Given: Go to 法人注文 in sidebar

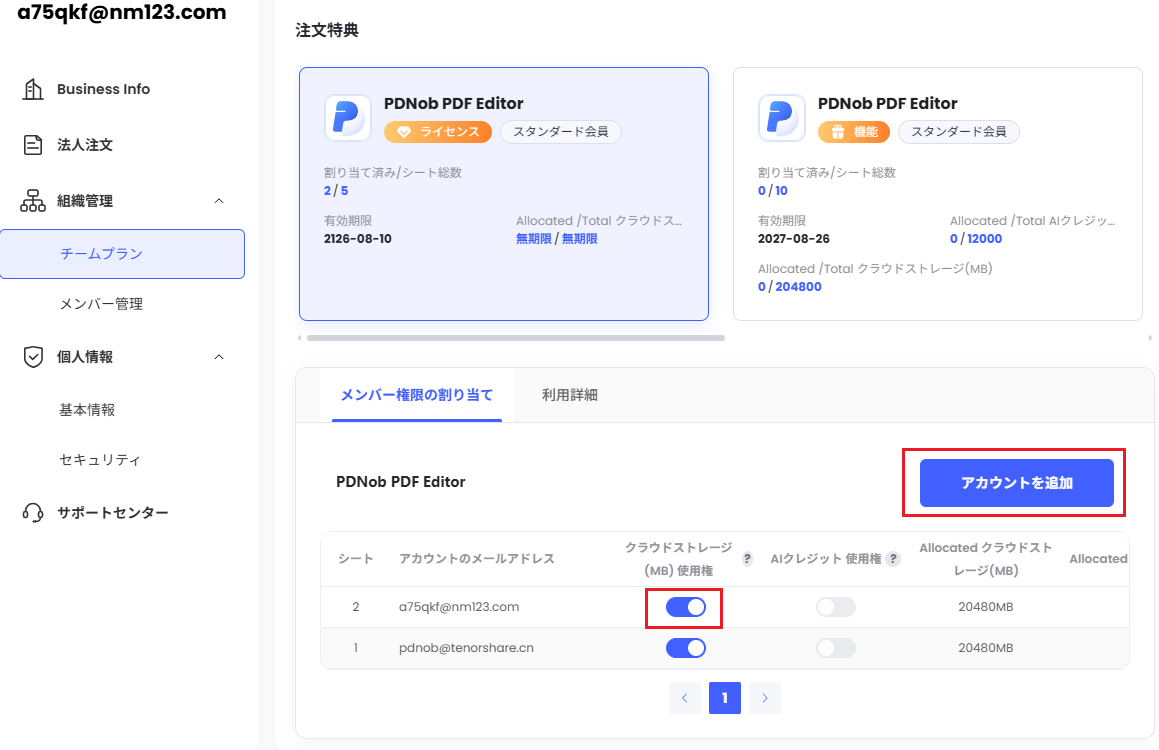Looking at the screenshot, I should pyautogui.click(x=85, y=145).
